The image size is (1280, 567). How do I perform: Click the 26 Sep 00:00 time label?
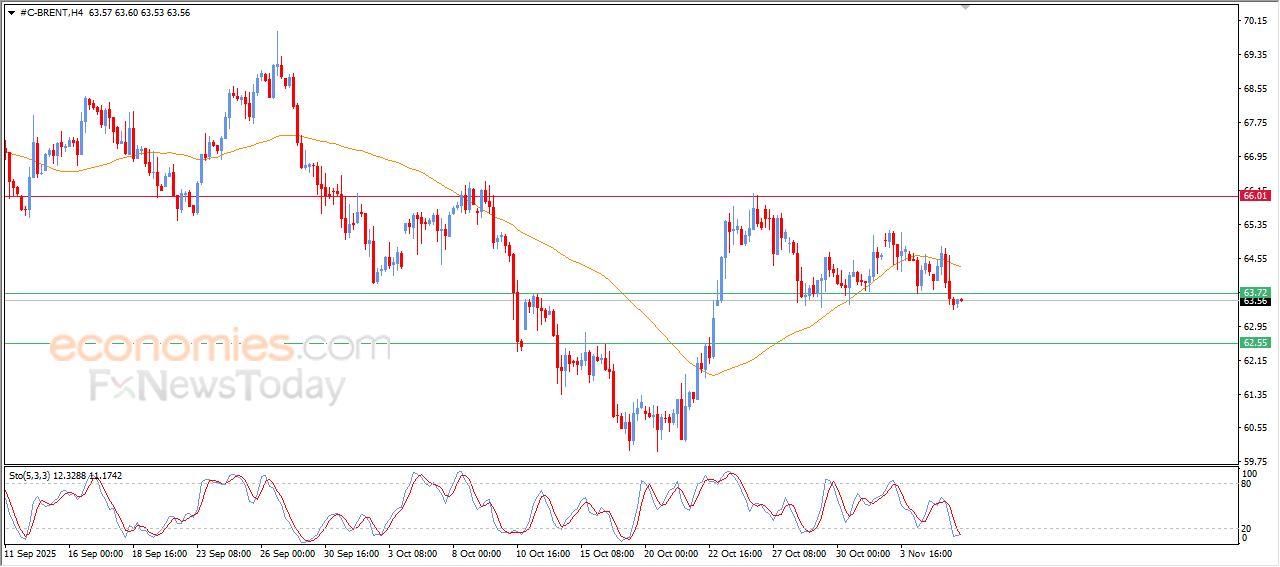pos(287,552)
